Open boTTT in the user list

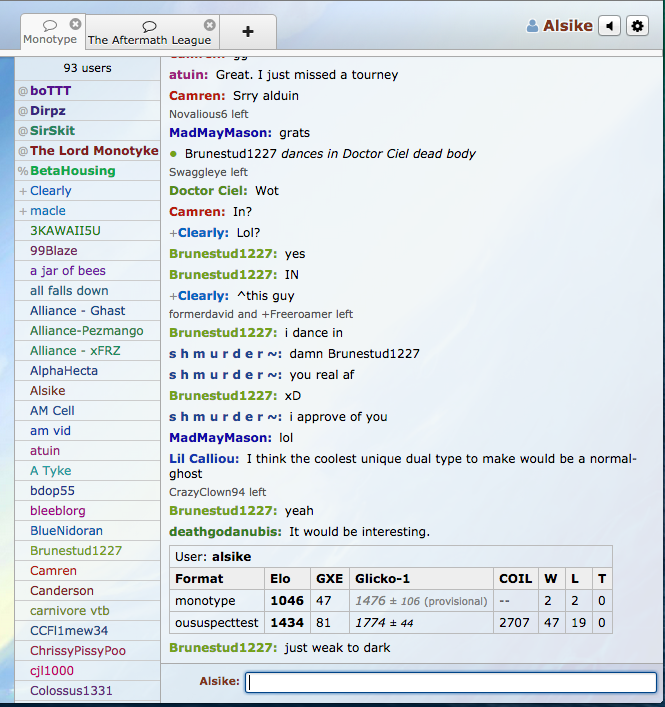pyautogui.click(x=88, y=91)
